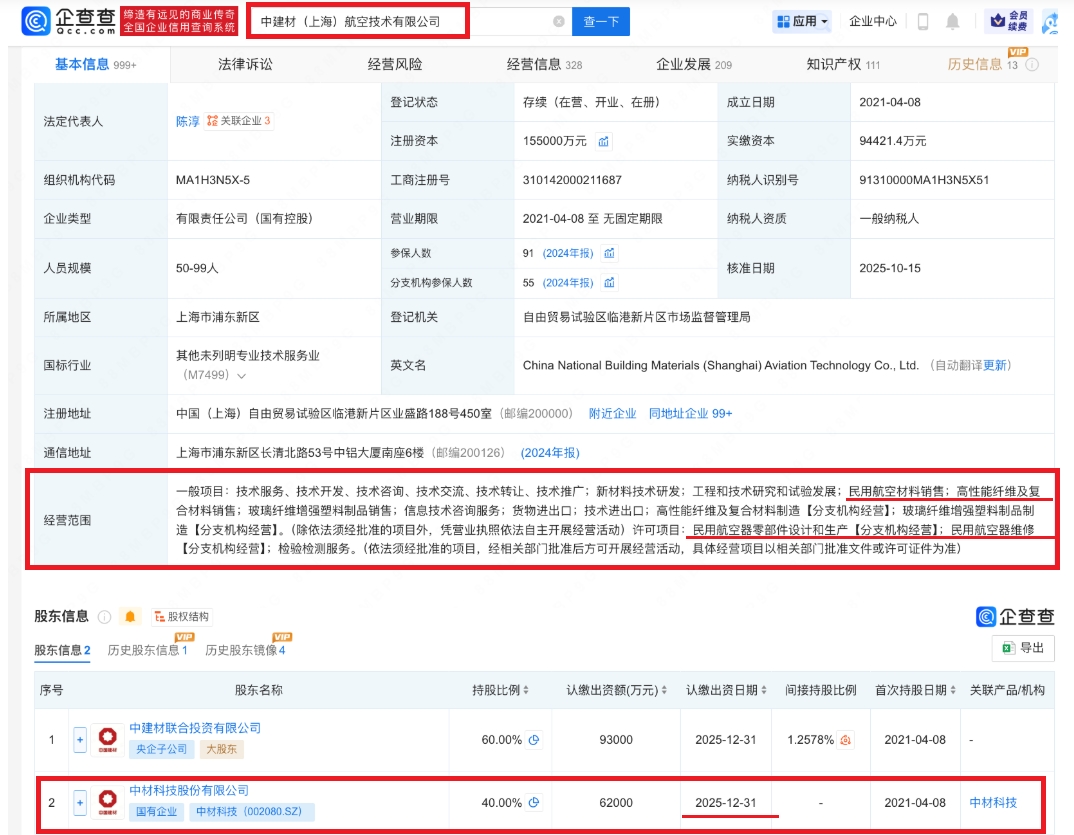Switch to the 基本信息 tab

(95, 64)
